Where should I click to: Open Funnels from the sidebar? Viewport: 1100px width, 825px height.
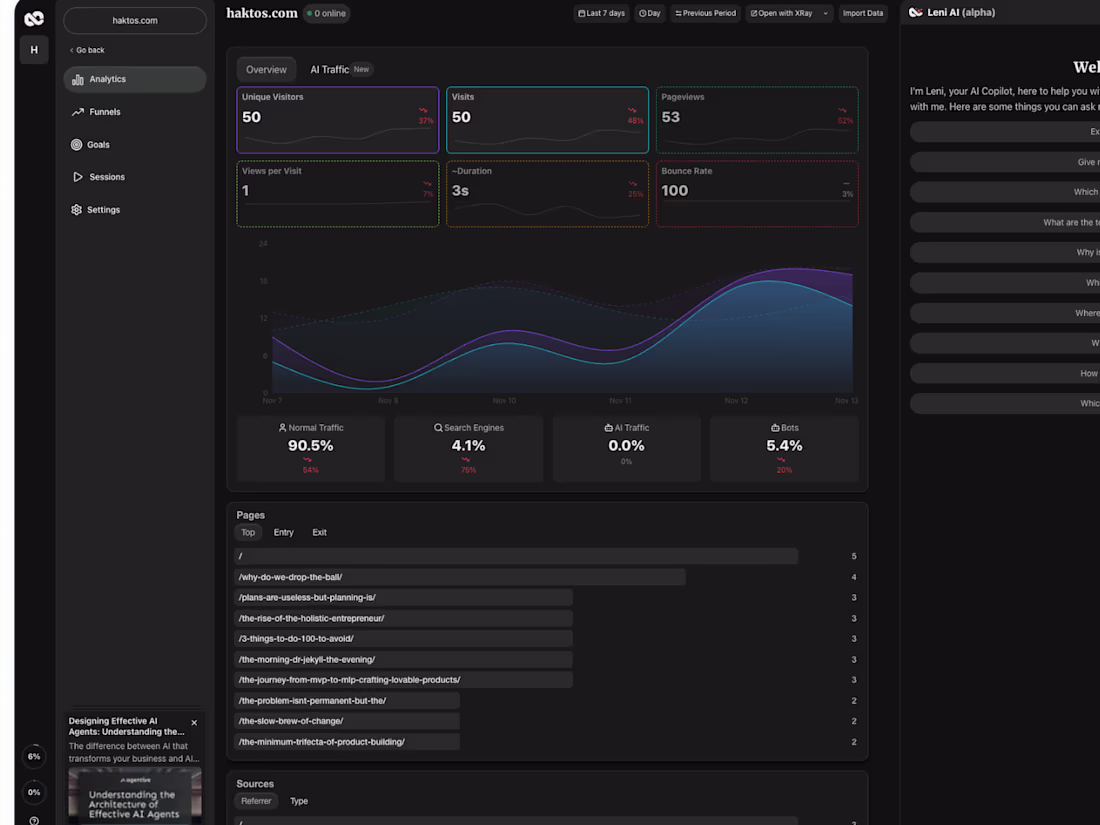click(x=104, y=112)
